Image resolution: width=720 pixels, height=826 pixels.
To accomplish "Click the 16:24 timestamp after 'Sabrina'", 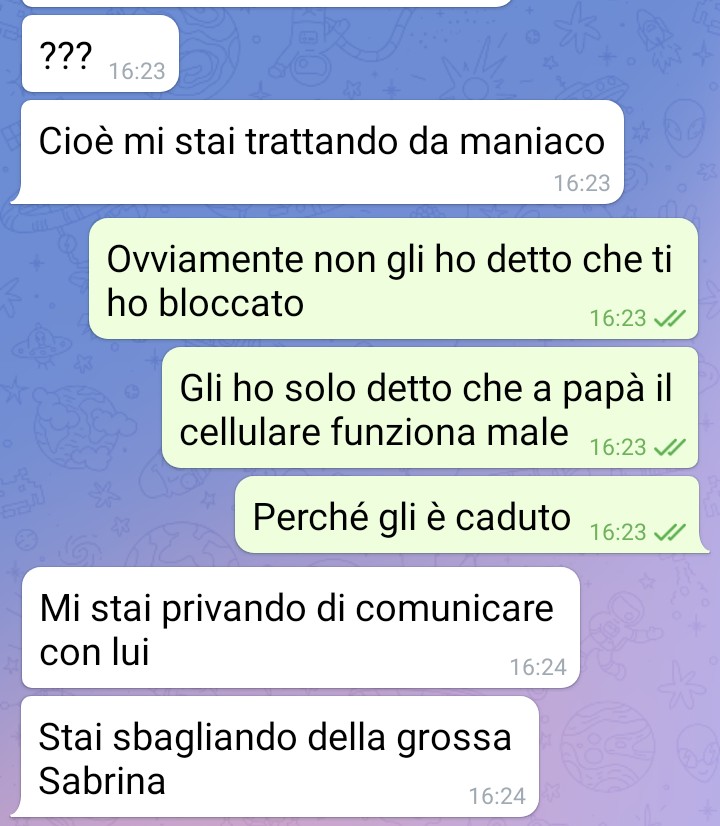I will point(497,796).
